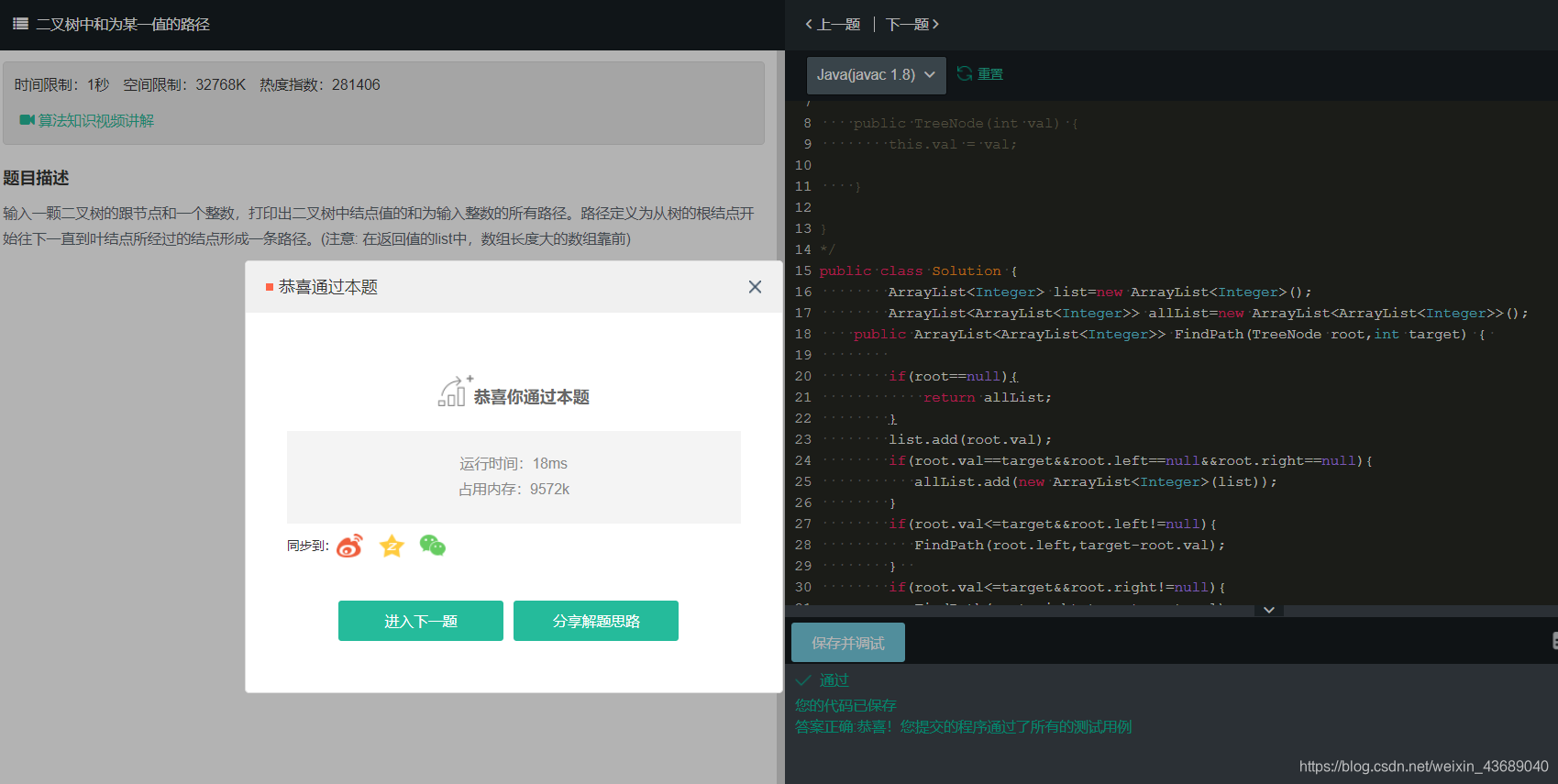Click the 分享解题思路 button

(596, 621)
